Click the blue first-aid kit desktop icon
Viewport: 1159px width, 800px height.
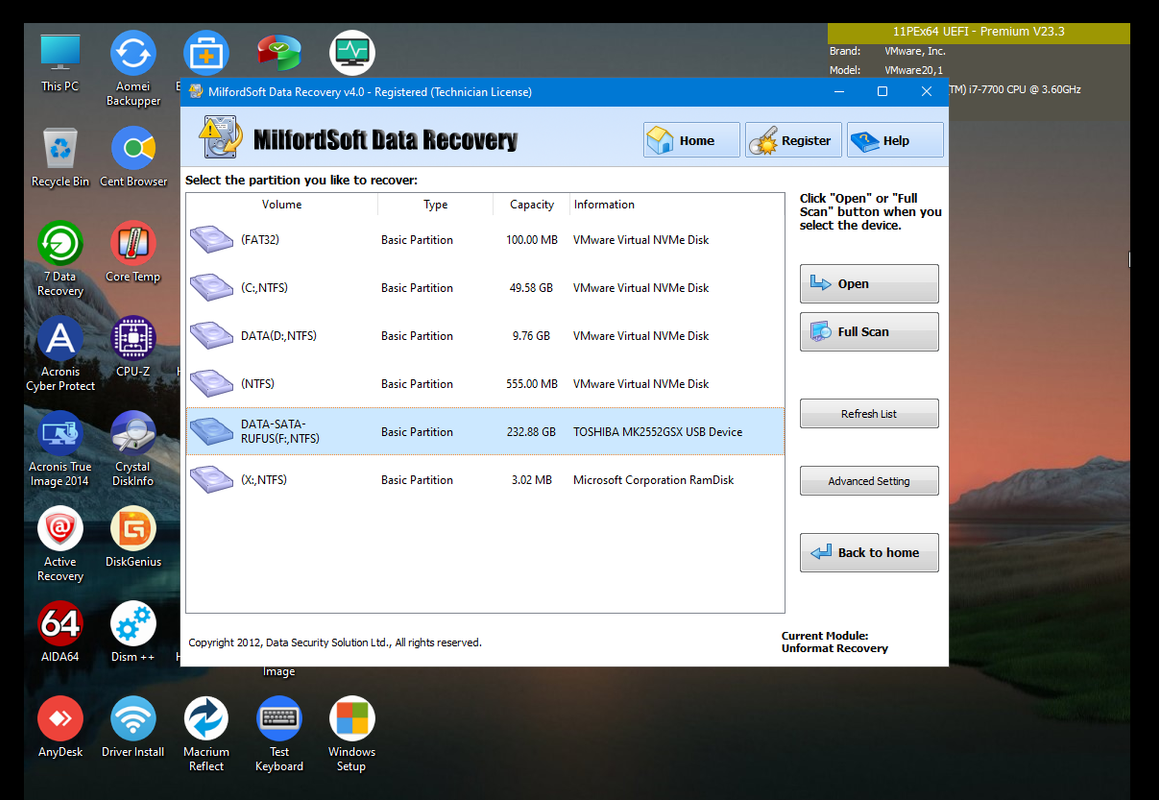pyautogui.click(x=206, y=52)
